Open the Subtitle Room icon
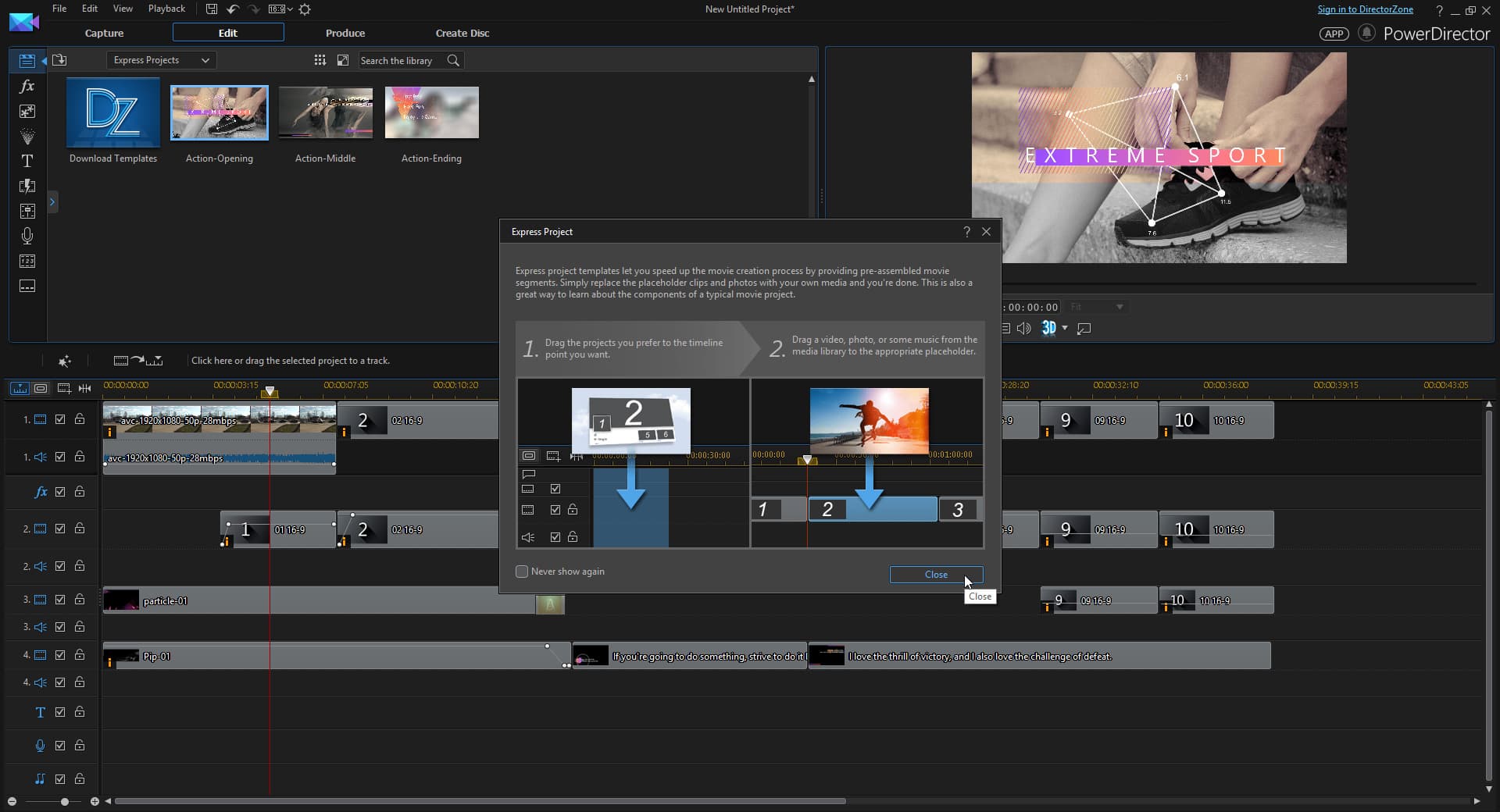Image resolution: width=1500 pixels, height=812 pixels. pos(27,286)
